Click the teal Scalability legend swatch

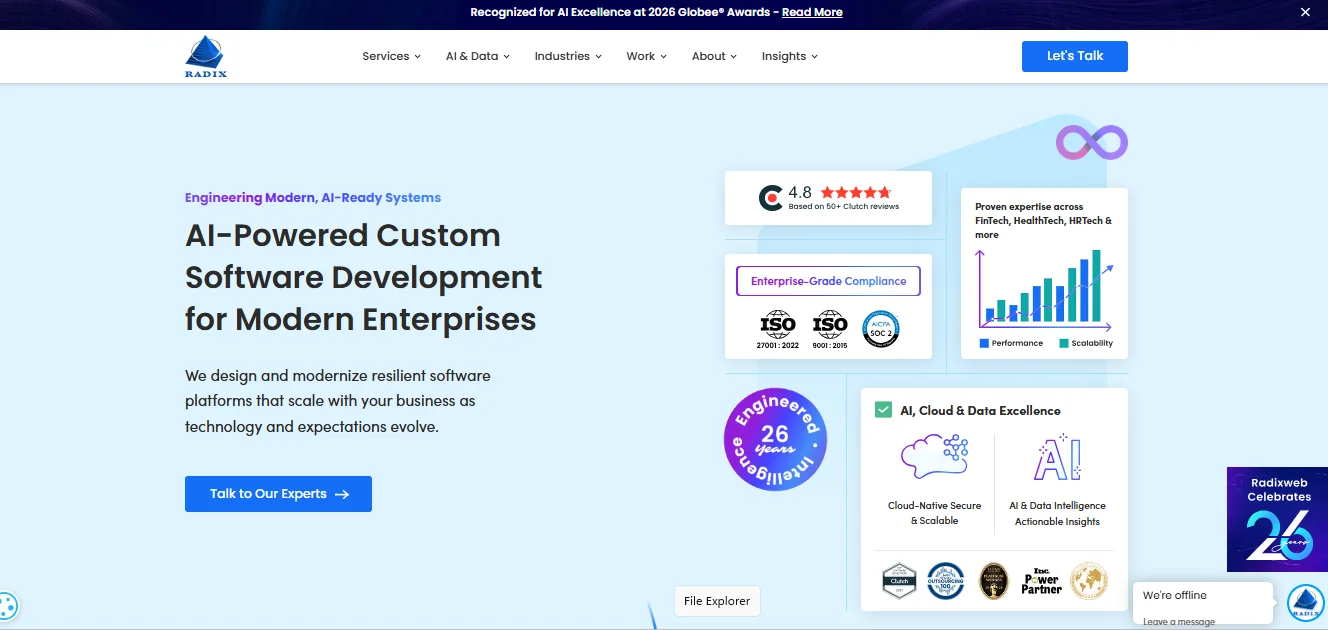tap(1063, 343)
